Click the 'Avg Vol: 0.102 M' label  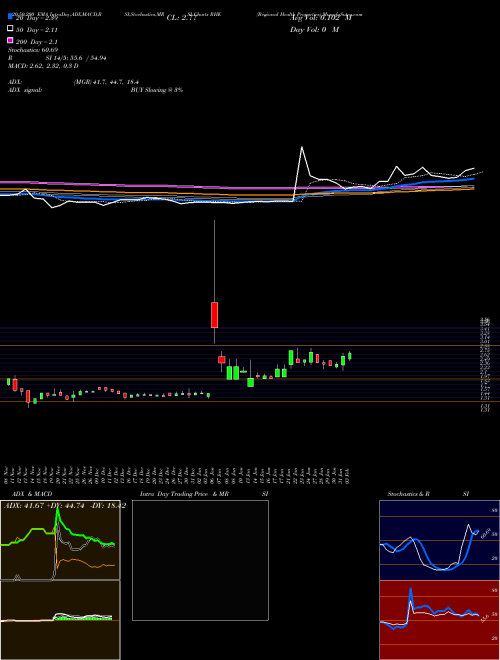click(320, 18)
